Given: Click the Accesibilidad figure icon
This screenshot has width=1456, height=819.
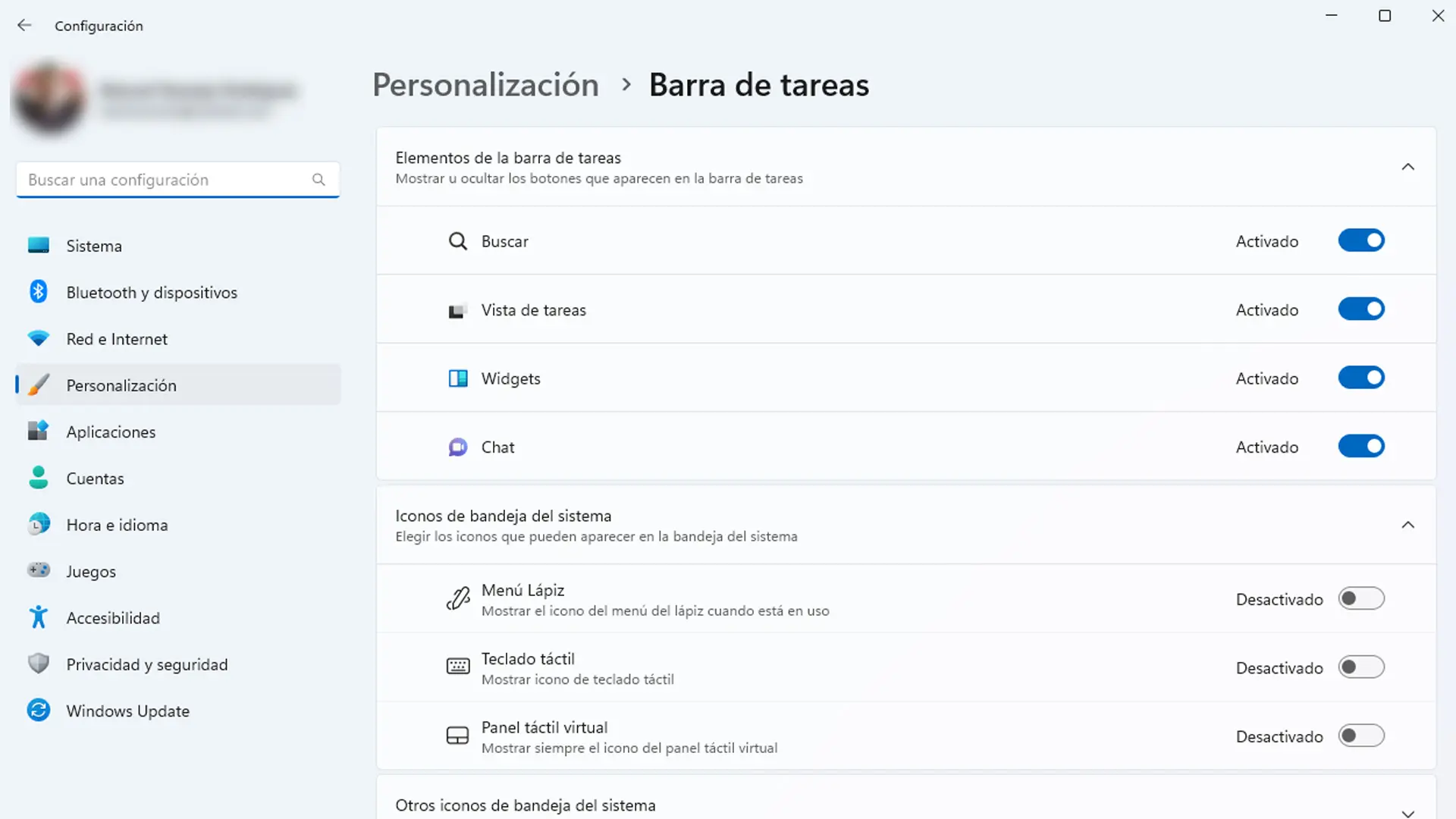Looking at the screenshot, I should 39,617.
